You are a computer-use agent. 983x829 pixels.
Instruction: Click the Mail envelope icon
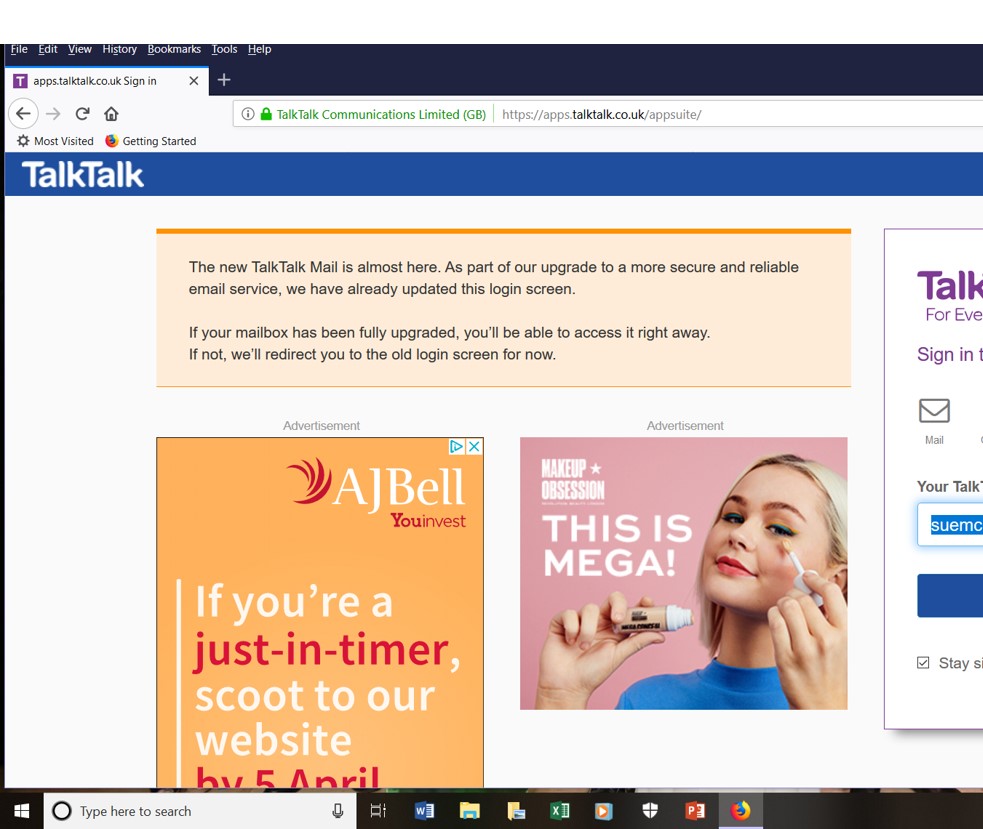[x=934, y=411]
